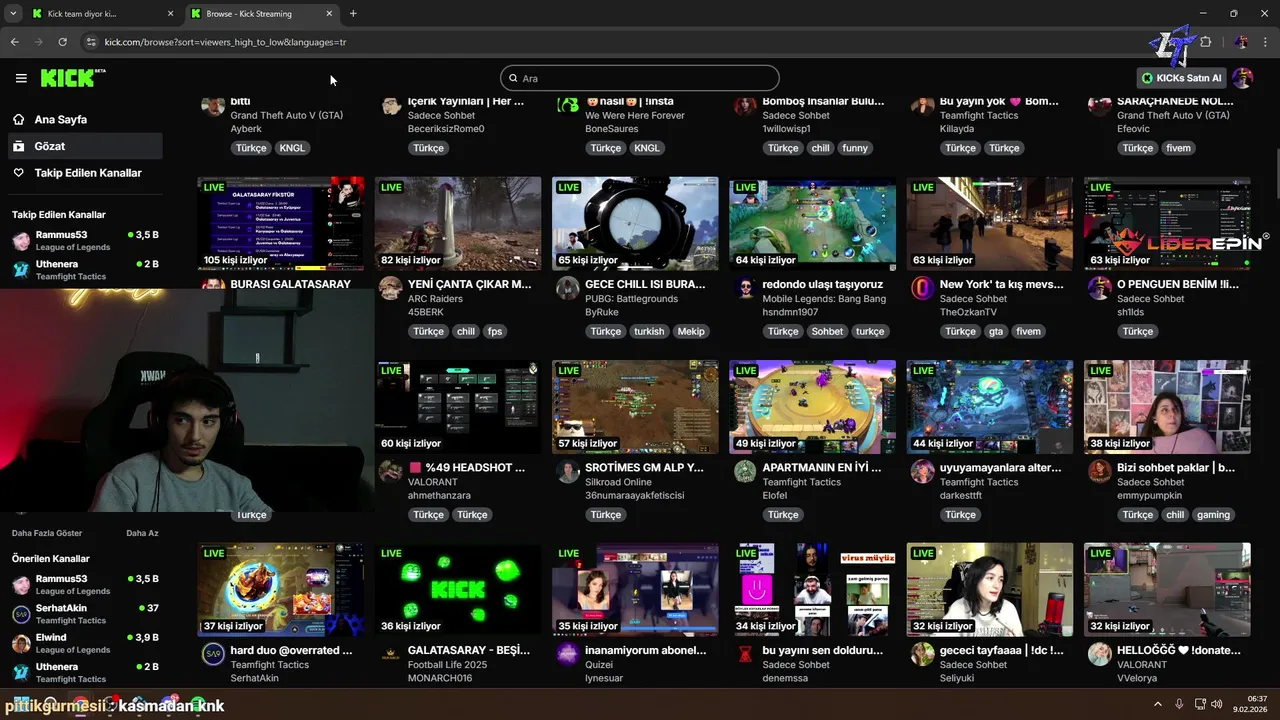Open the 36numaraayakfetiscisi channel avatar
Viewport: 1280px width, 720px height.
point(568,472)
